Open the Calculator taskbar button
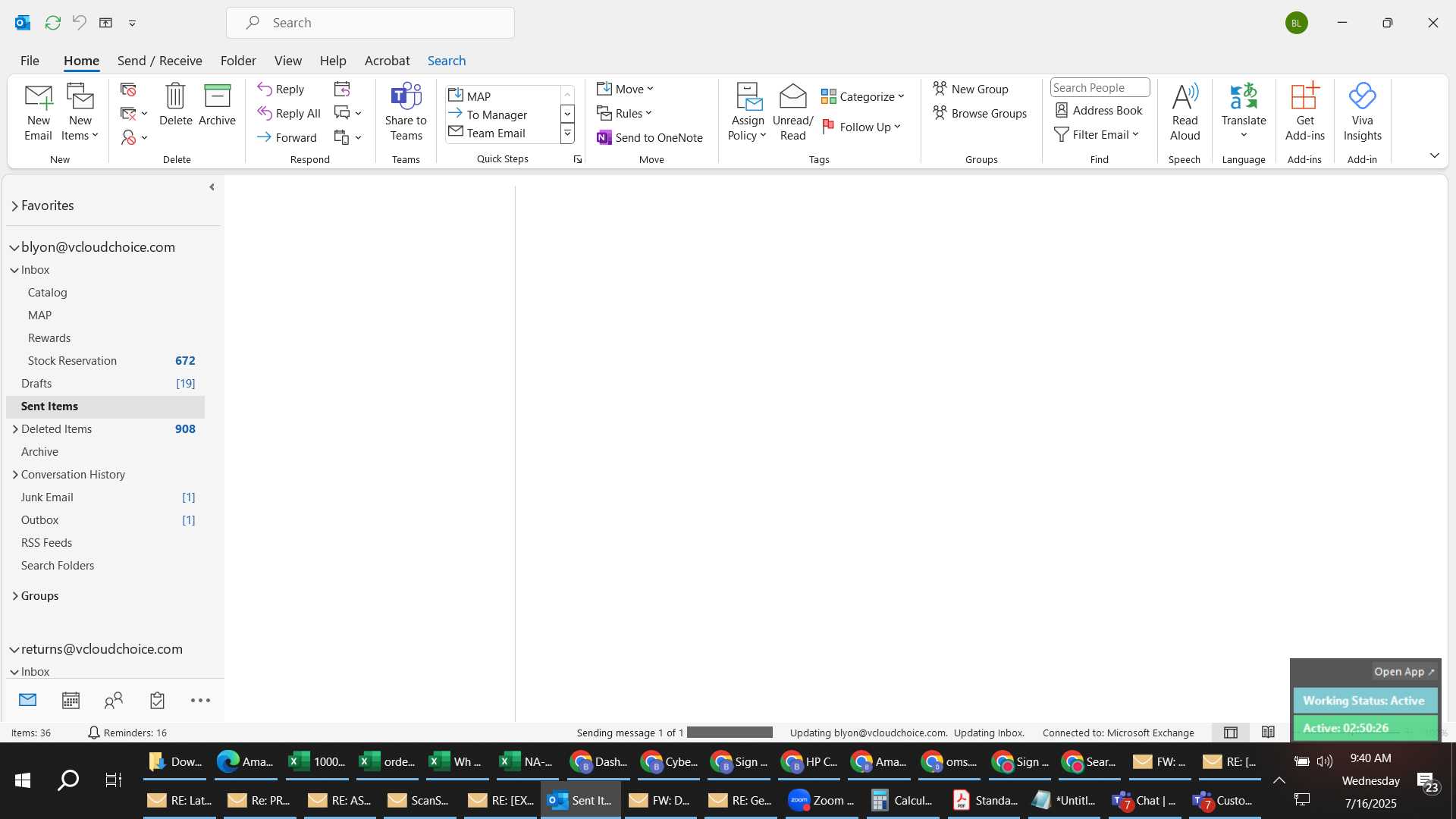Screen dimensions: 1456x819 [902, 800]
